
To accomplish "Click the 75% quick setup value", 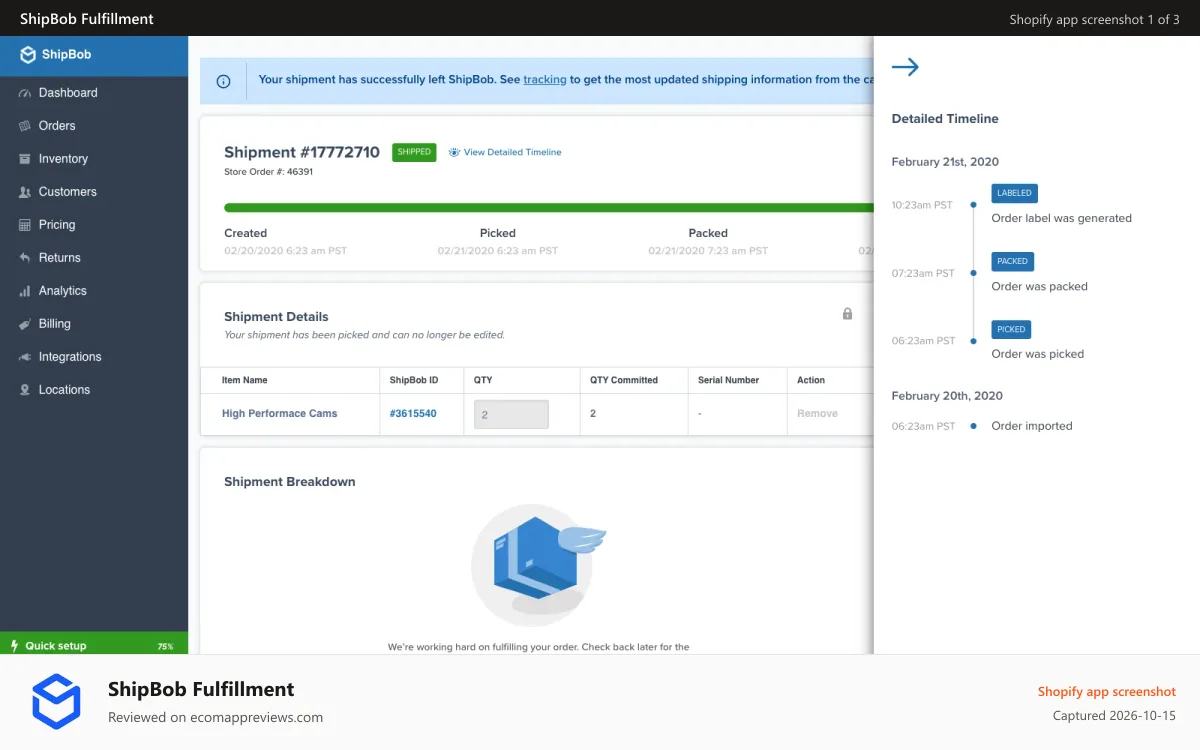I will (165, 647).
